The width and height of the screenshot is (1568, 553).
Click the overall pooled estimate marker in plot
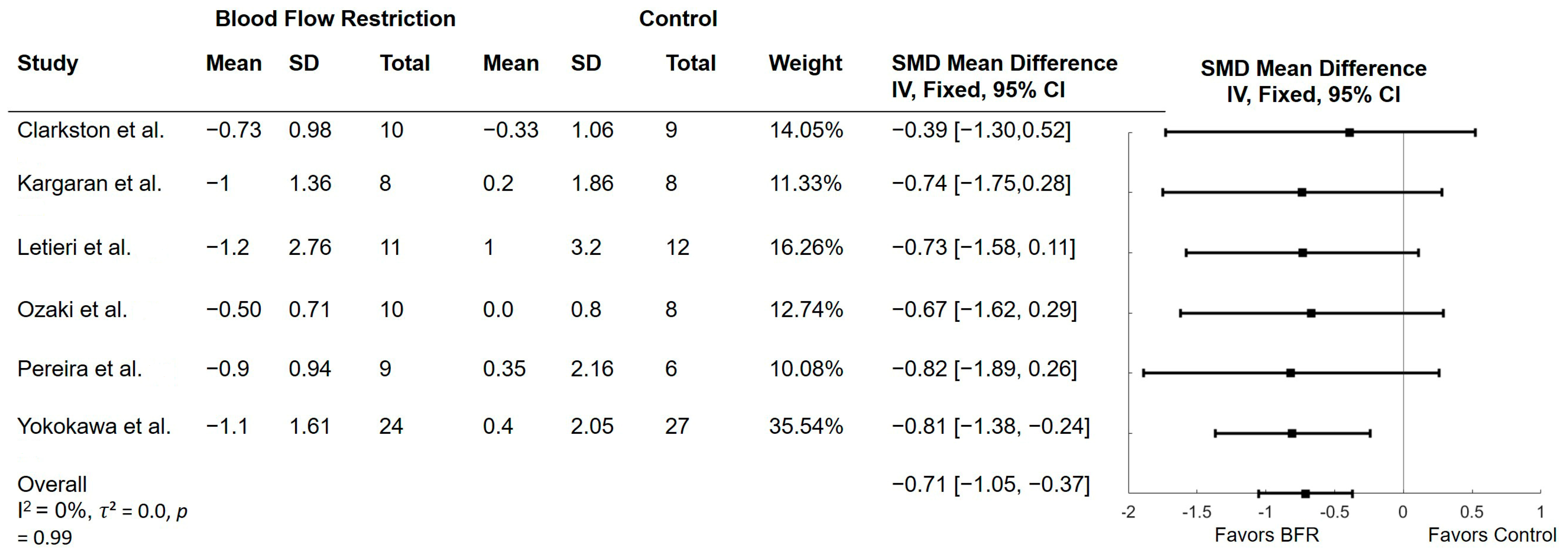click(1305, 493)
